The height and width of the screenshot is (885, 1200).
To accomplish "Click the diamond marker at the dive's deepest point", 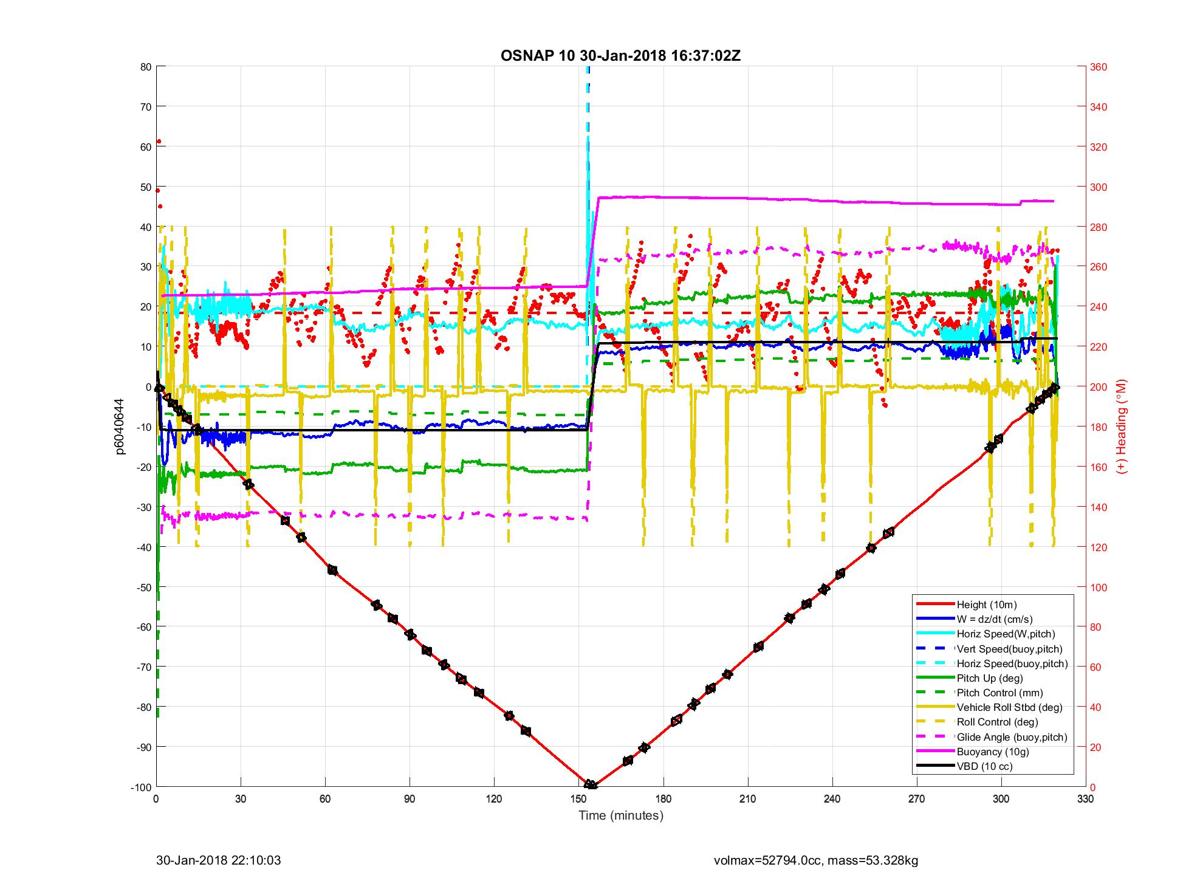I will (x=590, y=785).
